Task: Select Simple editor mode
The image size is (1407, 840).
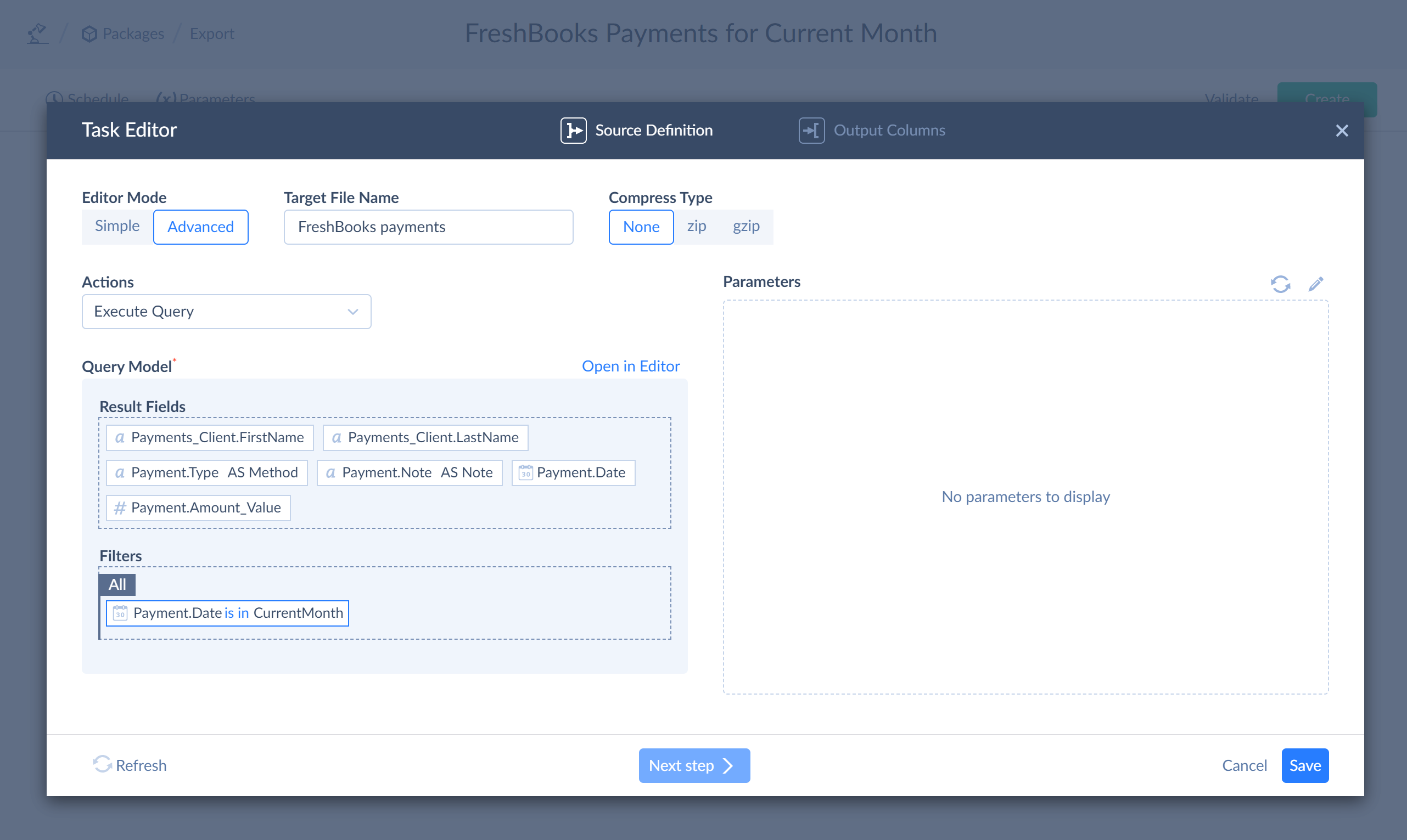Action: coord(117,226)
